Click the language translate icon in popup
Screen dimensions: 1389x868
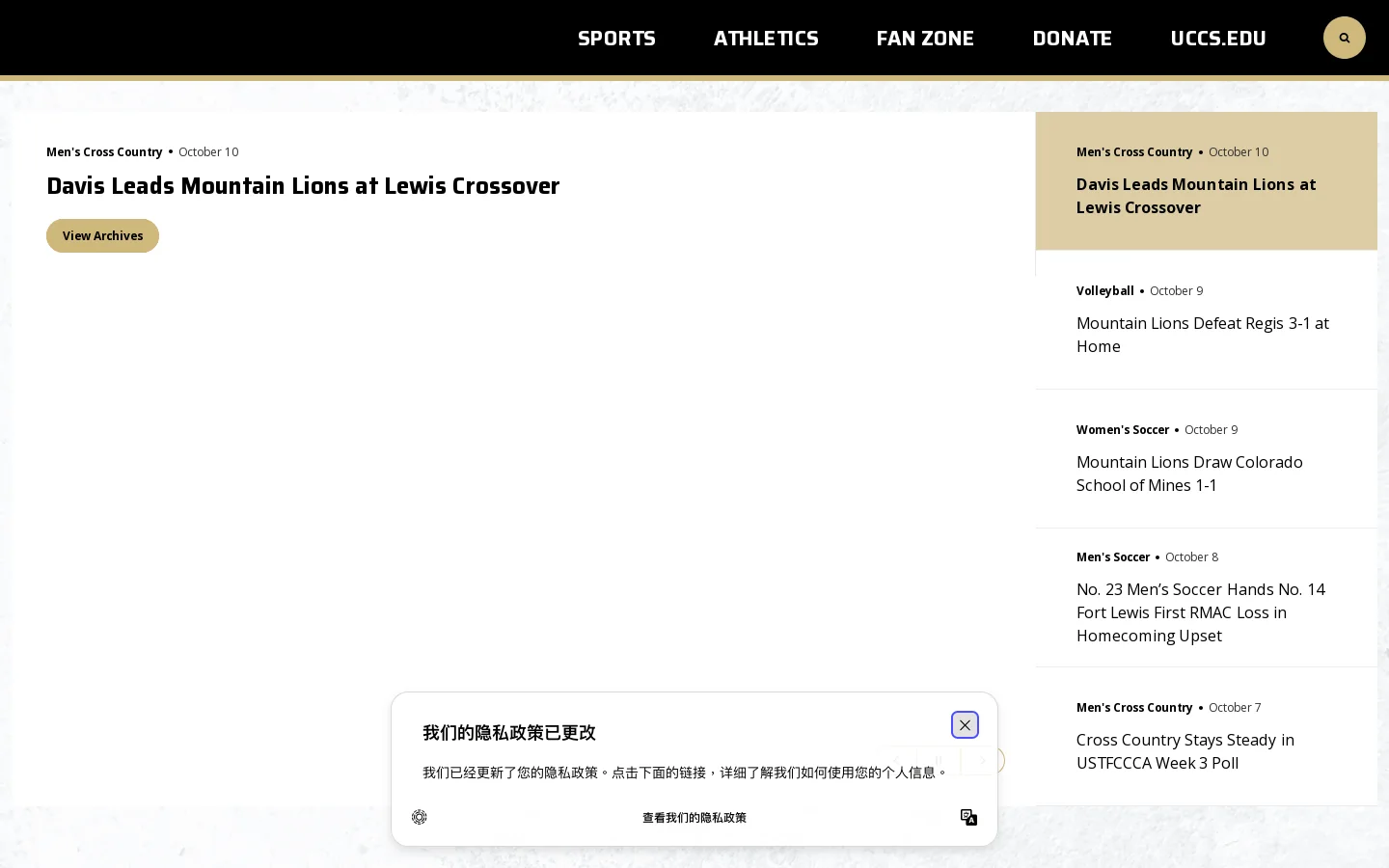[968, 817]
